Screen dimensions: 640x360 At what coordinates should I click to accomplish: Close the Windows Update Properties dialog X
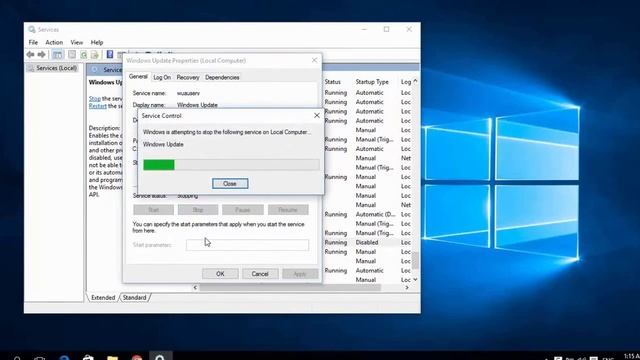click(x=314, y=60)
